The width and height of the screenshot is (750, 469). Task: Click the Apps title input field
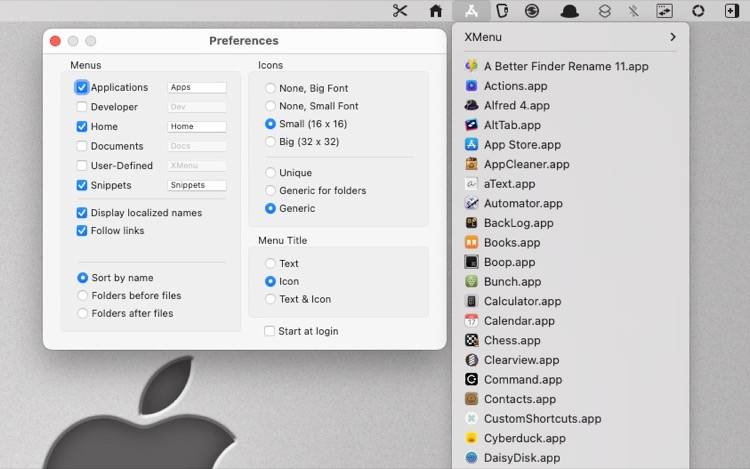197,87
